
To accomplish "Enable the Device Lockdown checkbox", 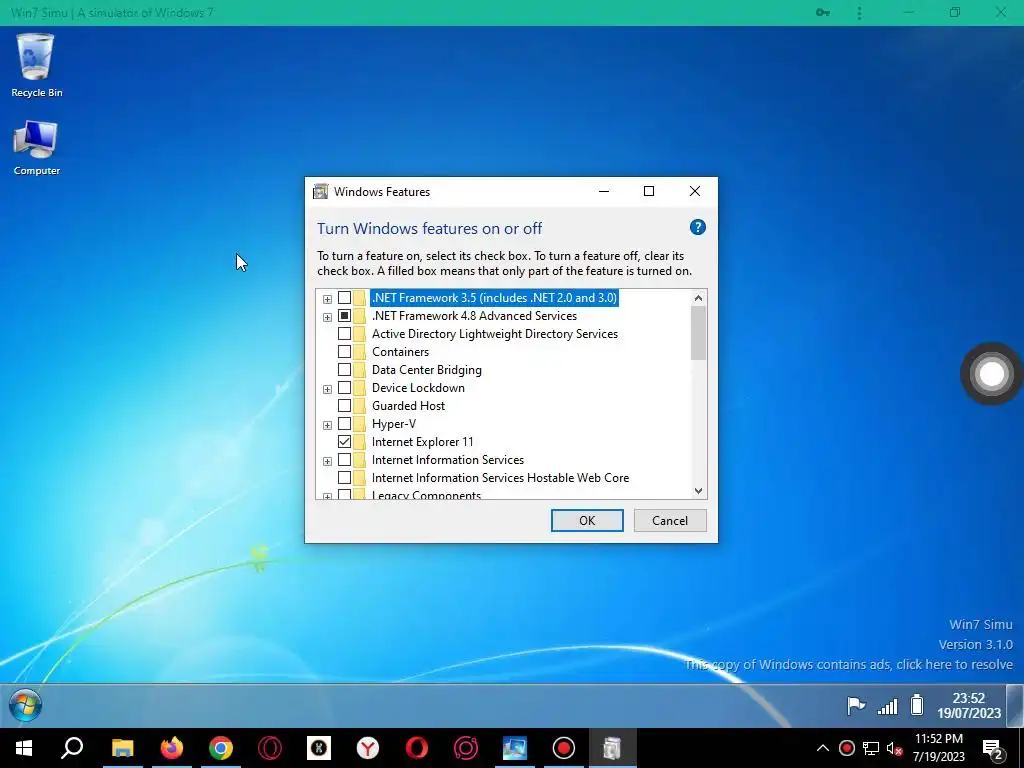I will click(x=344, y=388).
